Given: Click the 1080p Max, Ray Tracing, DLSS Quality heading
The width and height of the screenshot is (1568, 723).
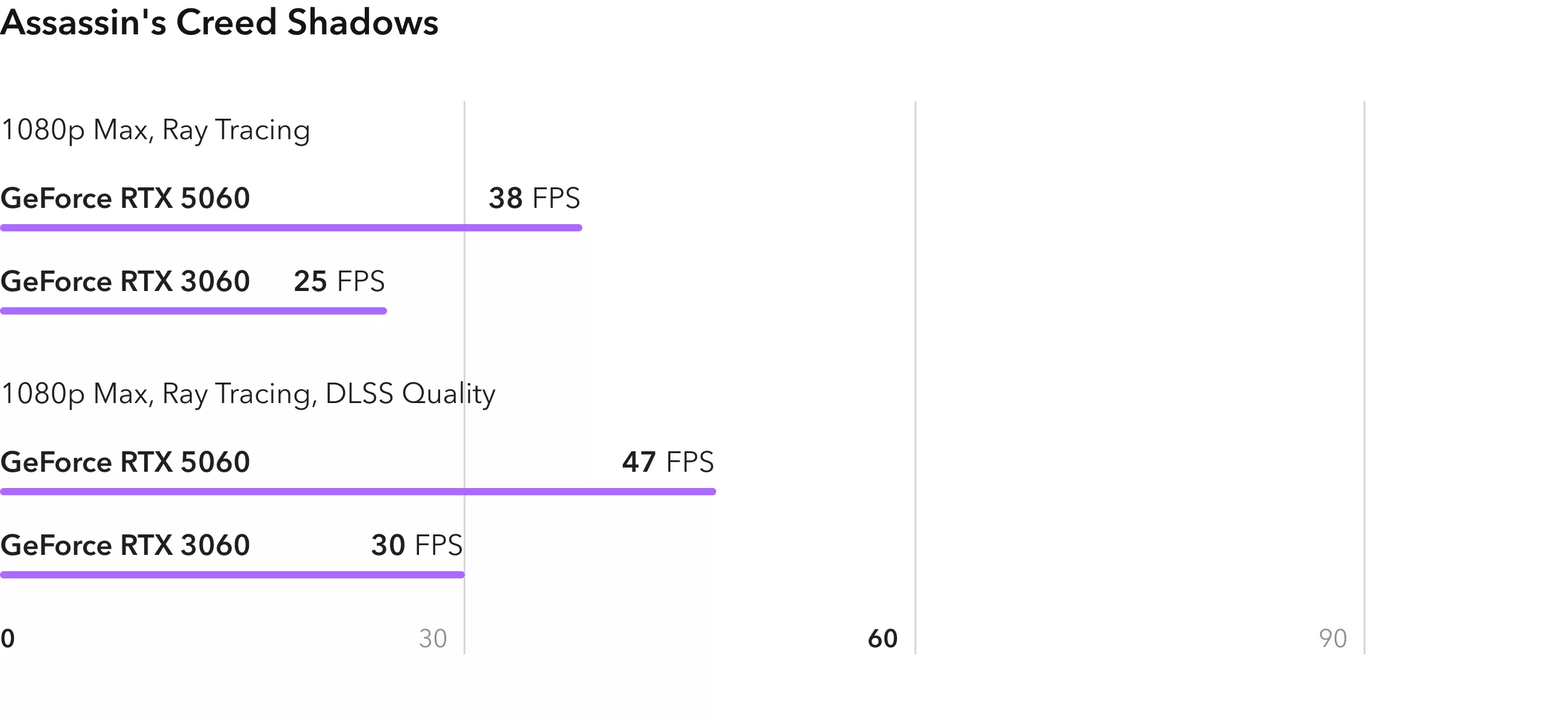Looking at the screenshot, I should (x=248, y=394).
